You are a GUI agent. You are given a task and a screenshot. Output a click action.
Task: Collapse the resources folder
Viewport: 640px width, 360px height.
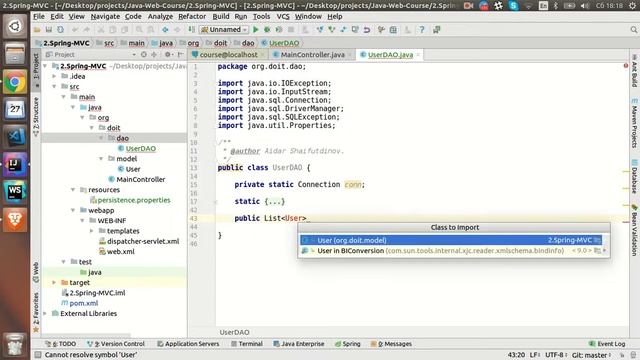pos(73,190)
